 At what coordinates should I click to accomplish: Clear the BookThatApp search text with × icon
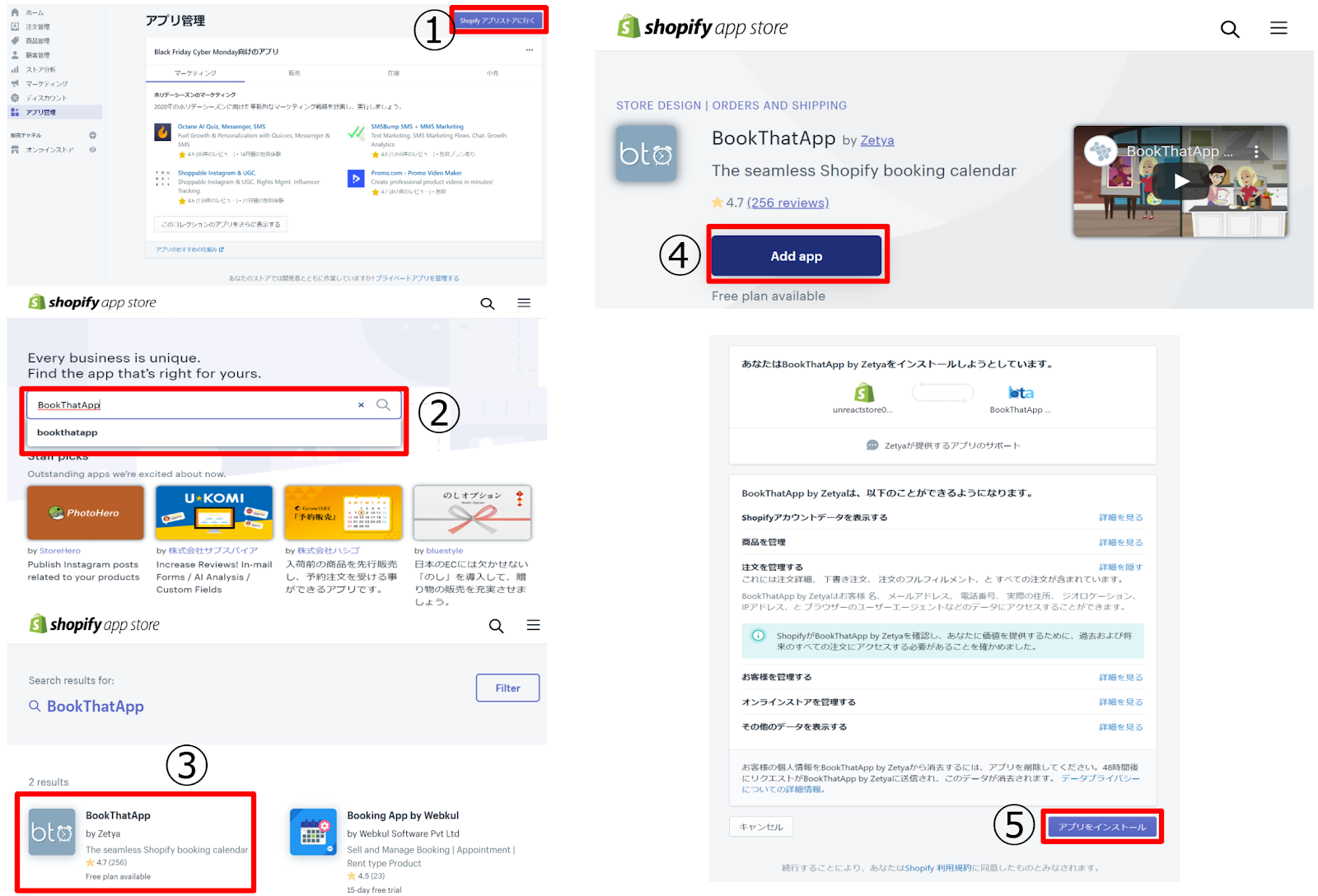[361, 405]
